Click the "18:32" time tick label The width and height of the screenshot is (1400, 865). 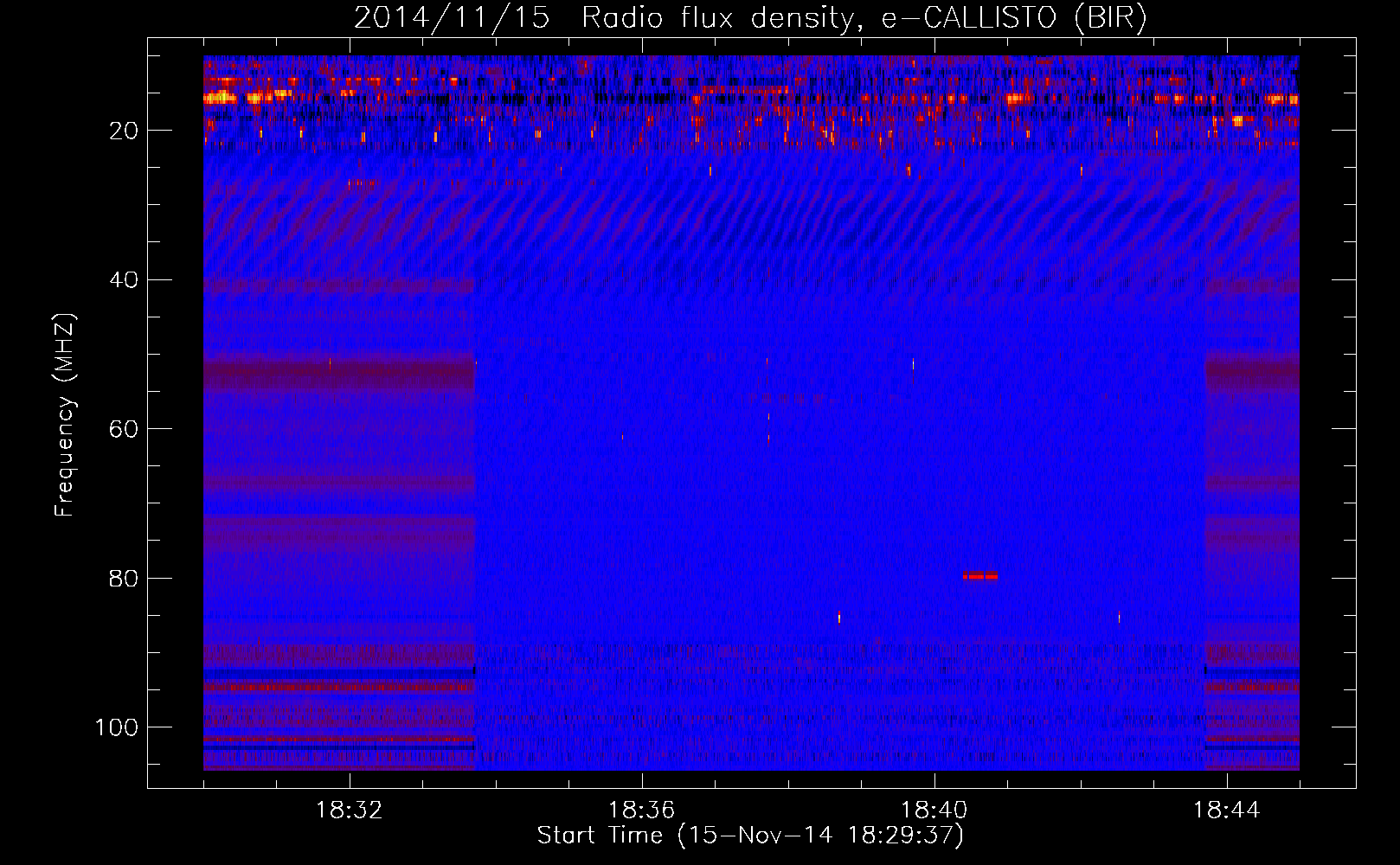pyautogui.click(x=350, y=811)
